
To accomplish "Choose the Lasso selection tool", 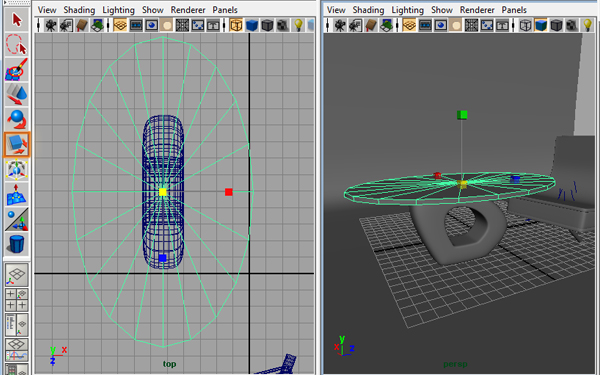I will pos(16,44).
